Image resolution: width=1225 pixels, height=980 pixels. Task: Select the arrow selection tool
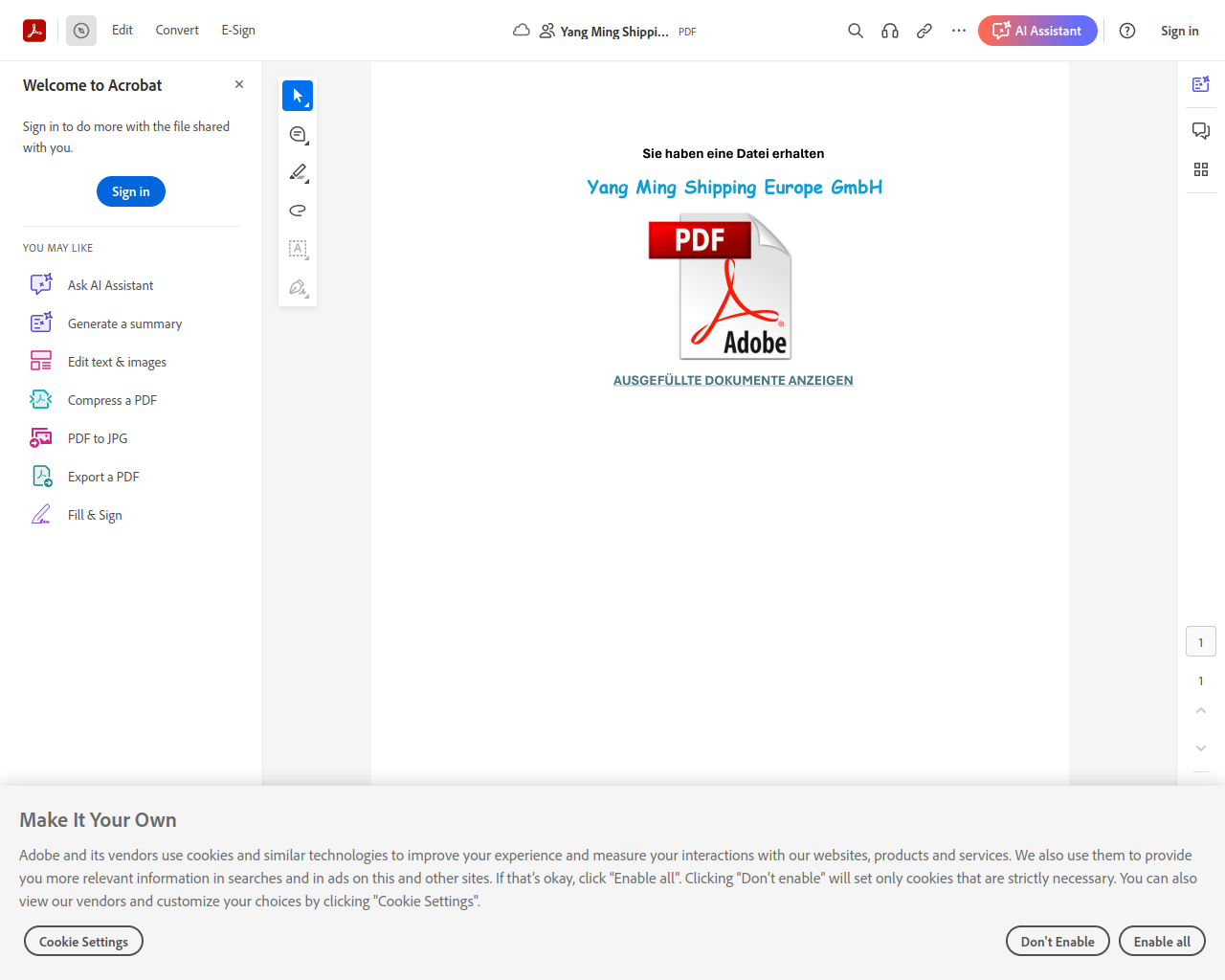298,96
